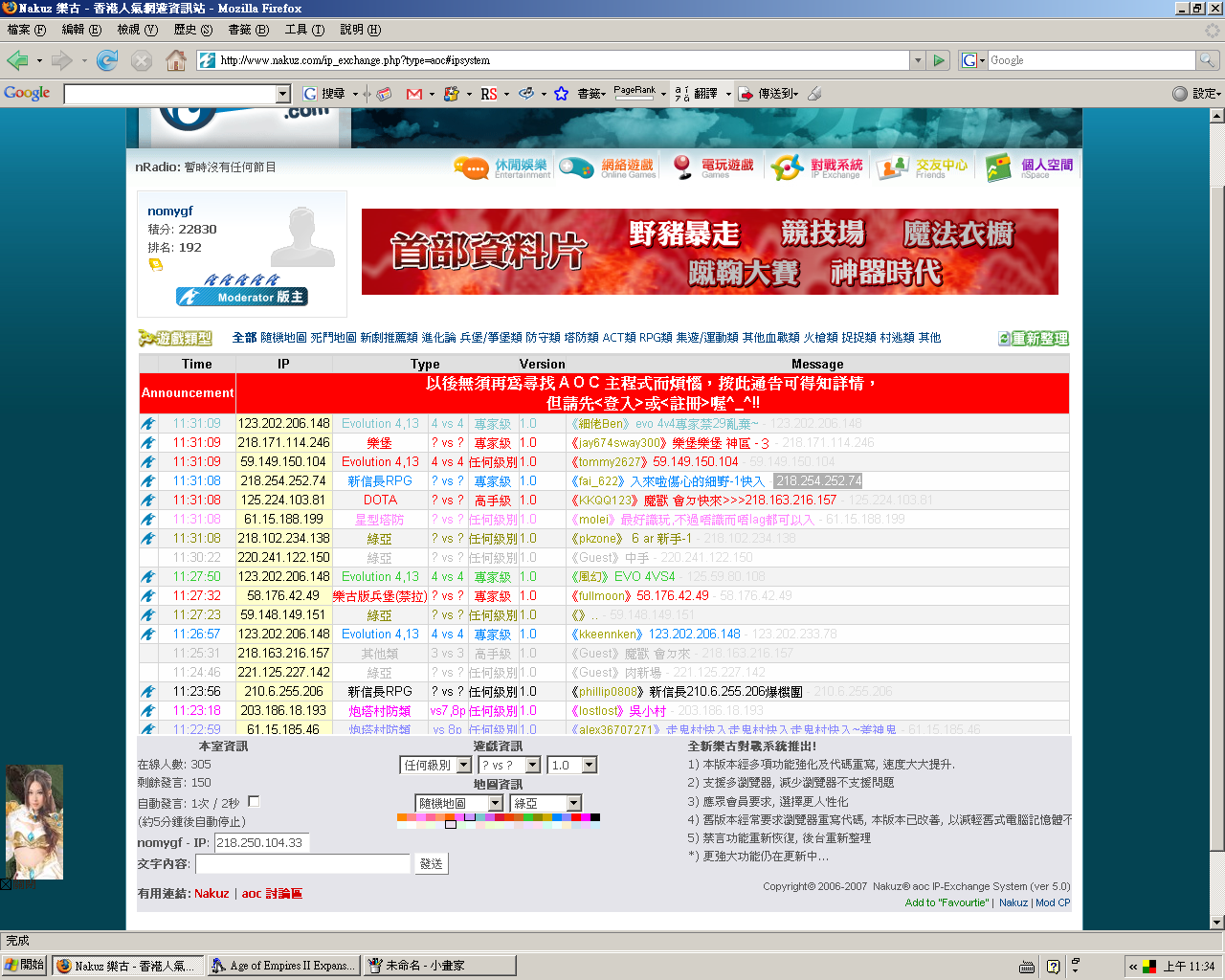Click the blue bookmark star icon
The width and height of the screenshot is (1225, 980).
tap(562, 94)
